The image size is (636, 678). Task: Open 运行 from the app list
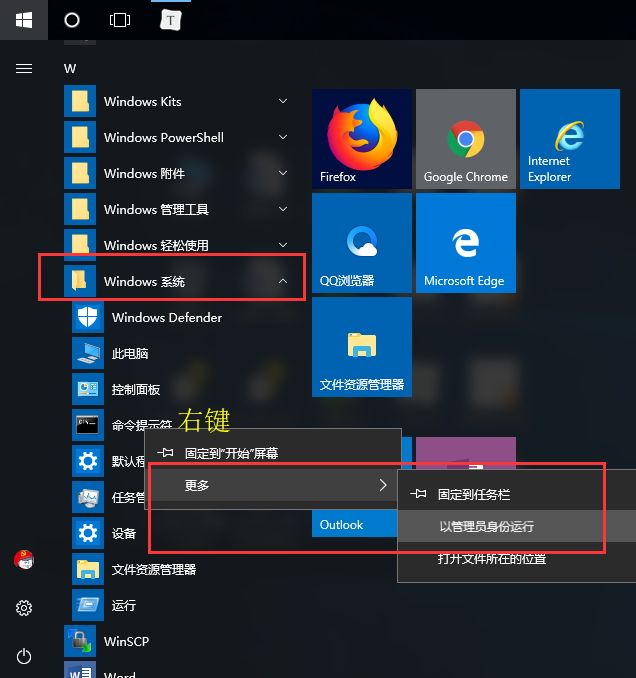pos(124,605)
